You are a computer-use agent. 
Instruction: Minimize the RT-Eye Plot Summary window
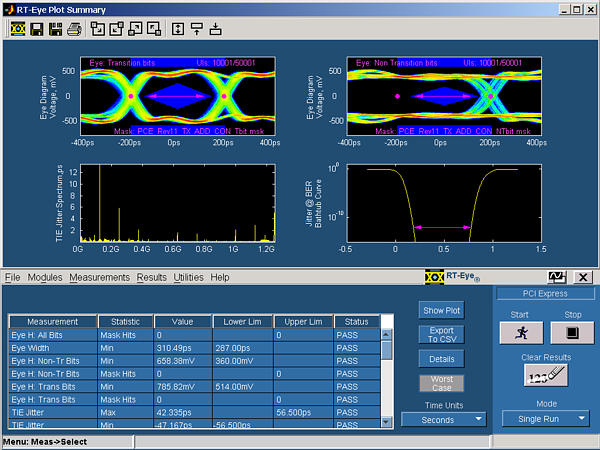(565, 10)
